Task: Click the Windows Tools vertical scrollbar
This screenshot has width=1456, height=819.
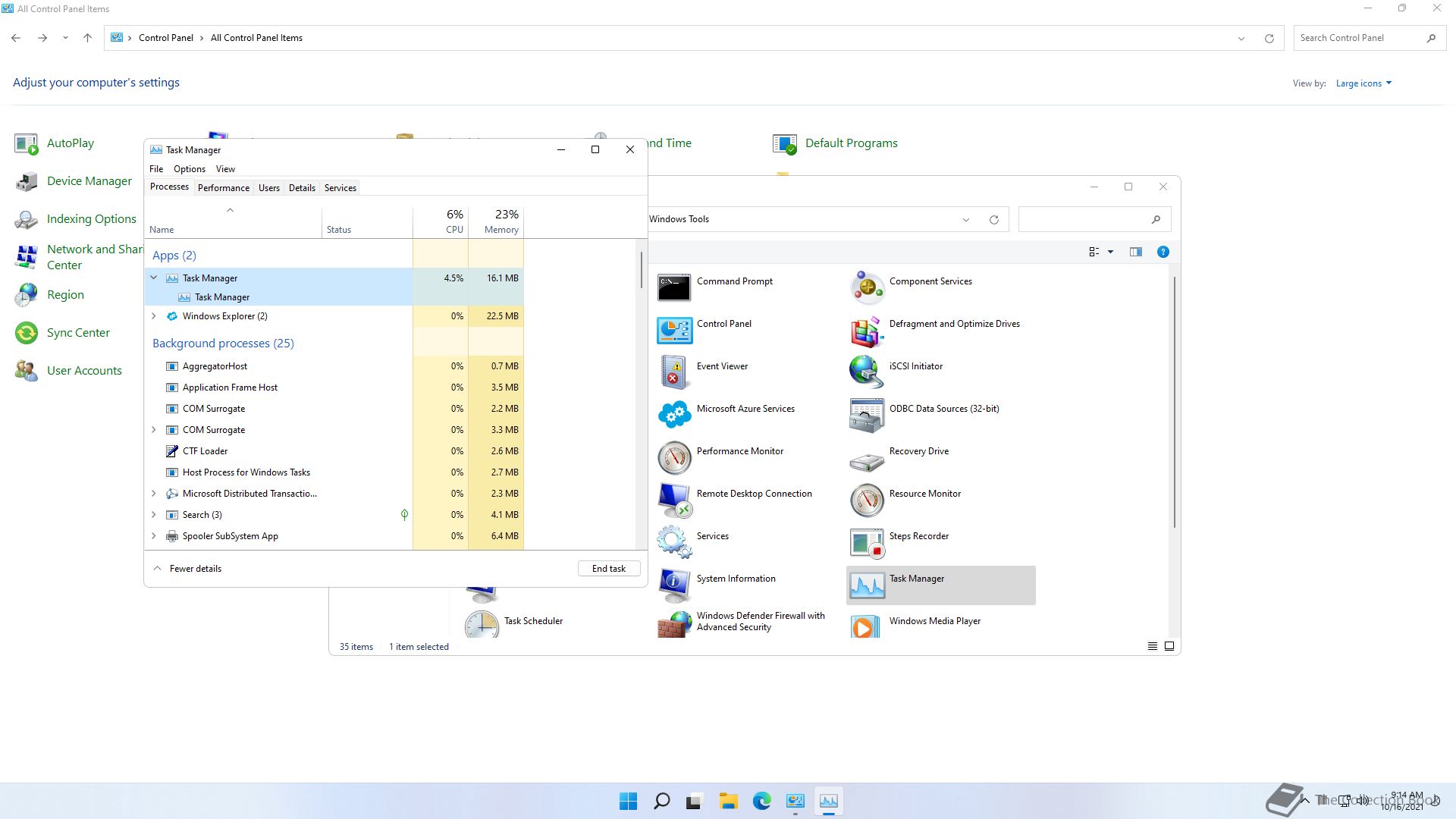Action: (x=1175, y=402)
